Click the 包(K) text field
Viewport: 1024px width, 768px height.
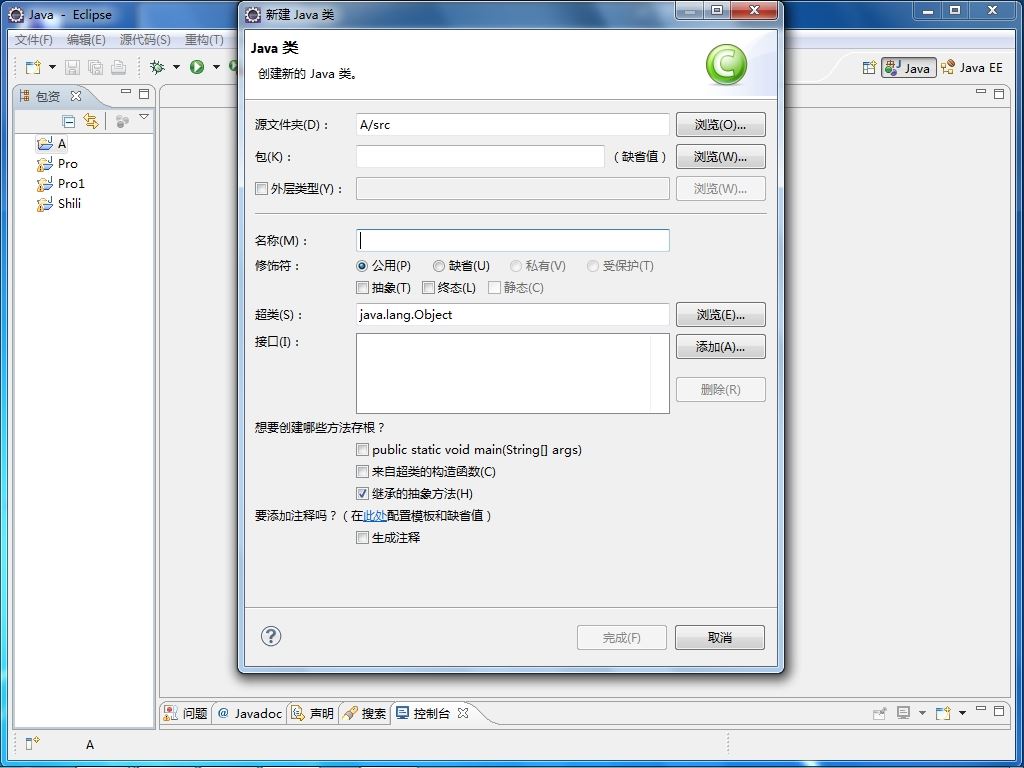pos(480,157)
